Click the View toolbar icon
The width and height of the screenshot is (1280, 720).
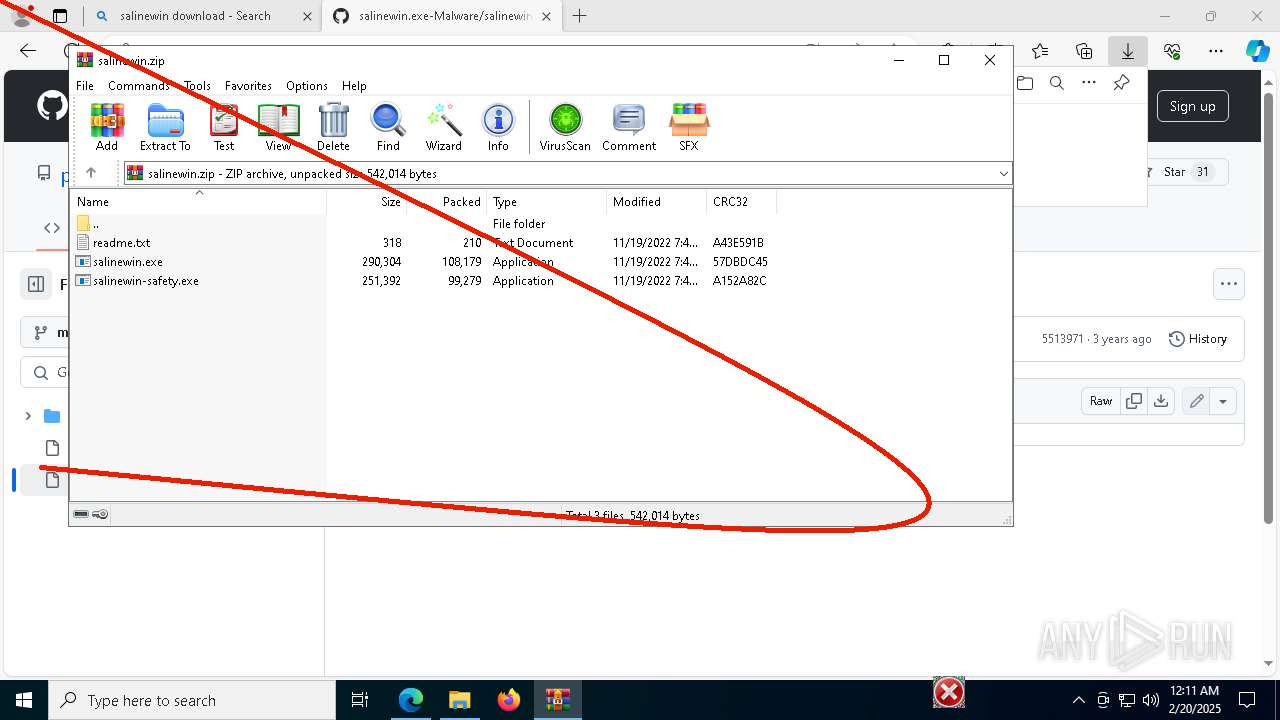coord(278,126)
